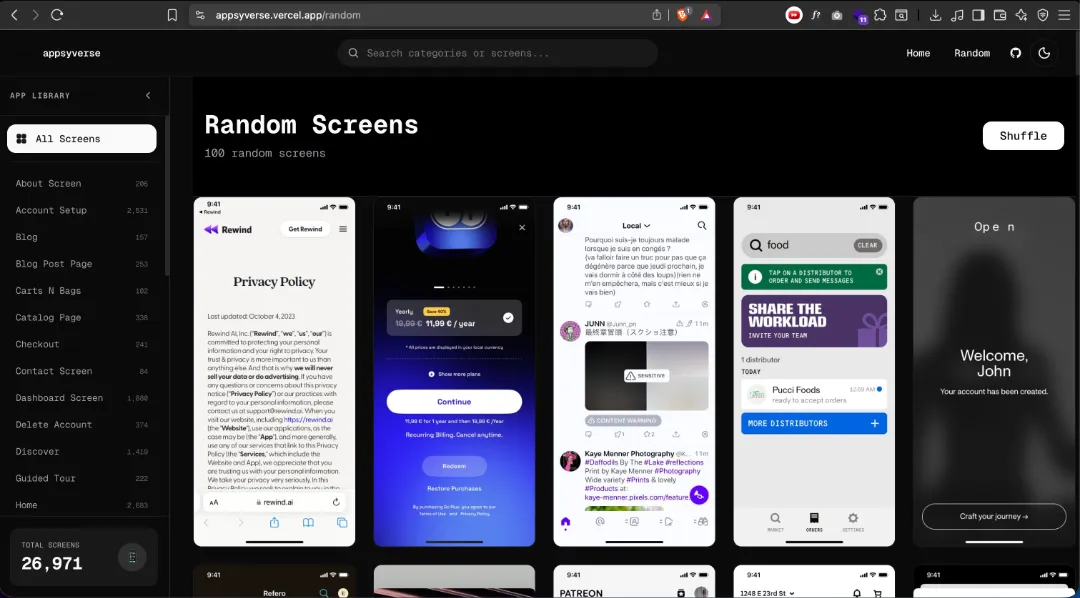Image resolution: width=1080 pixels, height=598 pixels.
Task: Click the Continue button on the subscription screen
Action: [x=455, y=400]
